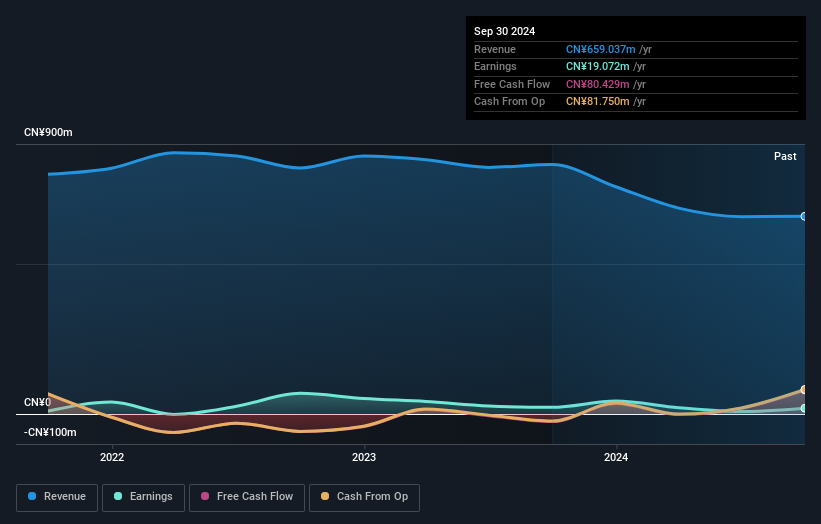Click the Past label on chart
Screen dimensions: 821x524
pos(785,156)
